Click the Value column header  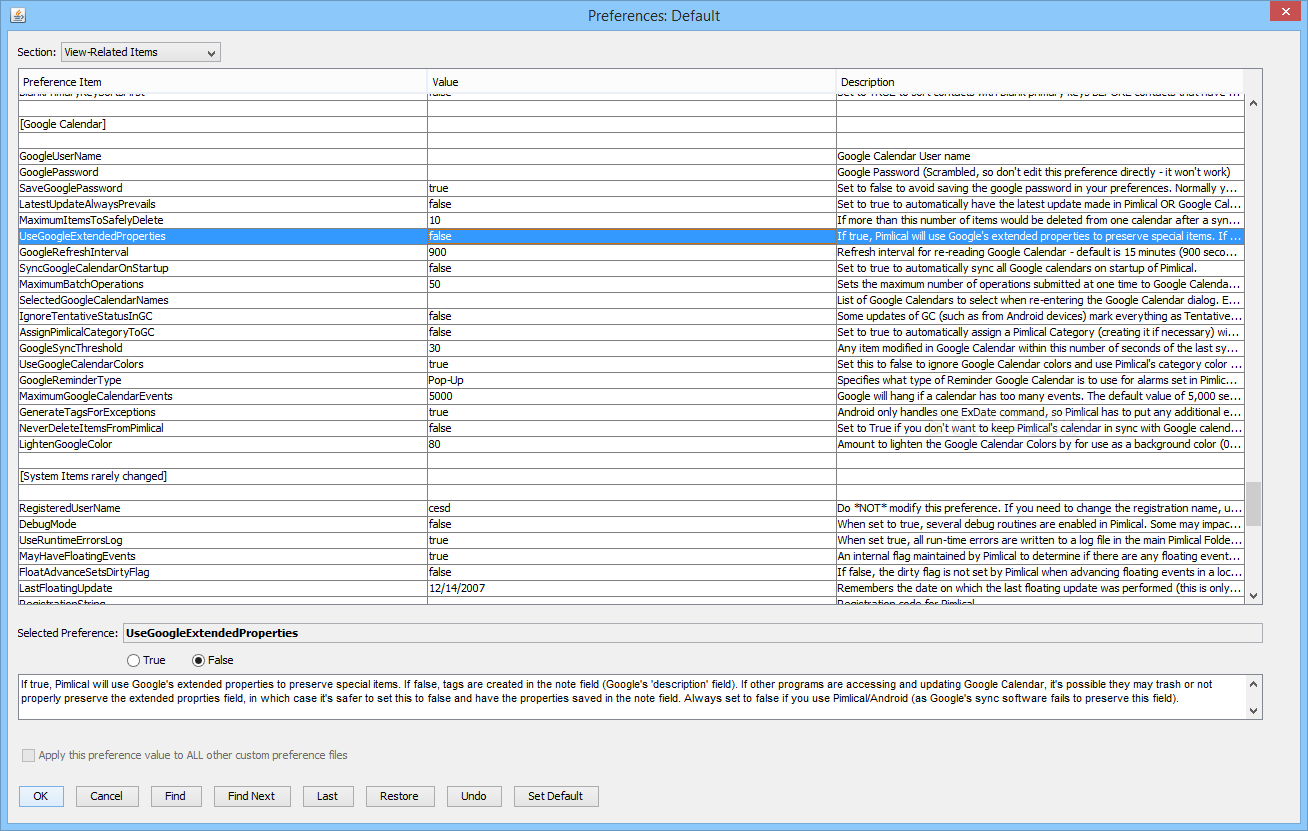pos(631,82)
